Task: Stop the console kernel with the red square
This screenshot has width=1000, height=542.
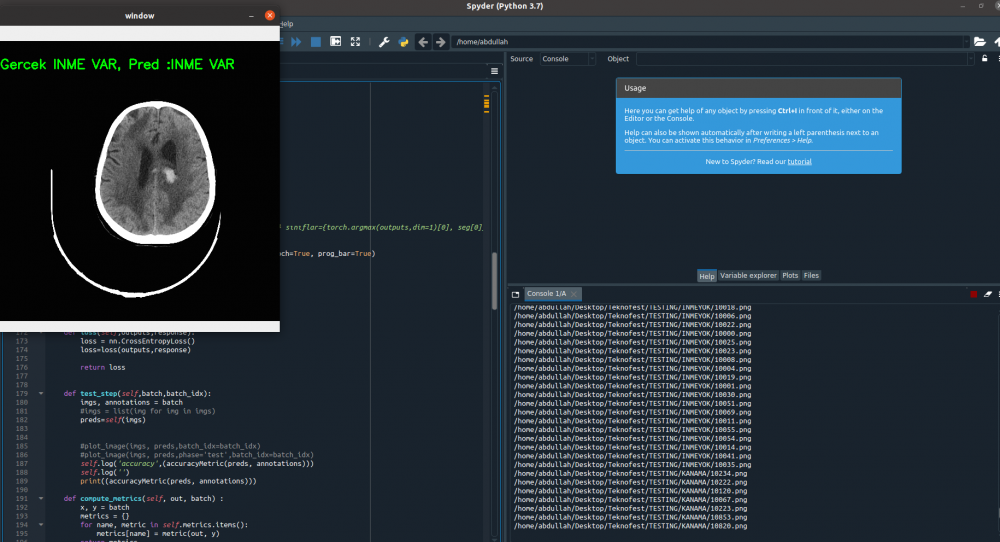Action: pos(973,294)
